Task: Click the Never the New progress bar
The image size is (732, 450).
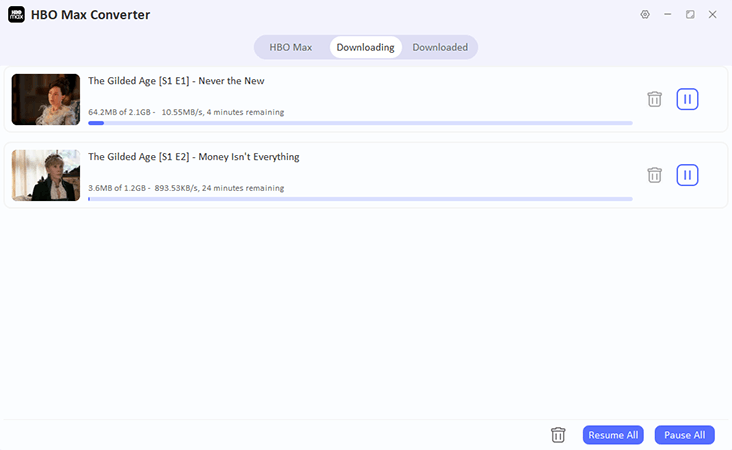Action: [x=360, y=123]
